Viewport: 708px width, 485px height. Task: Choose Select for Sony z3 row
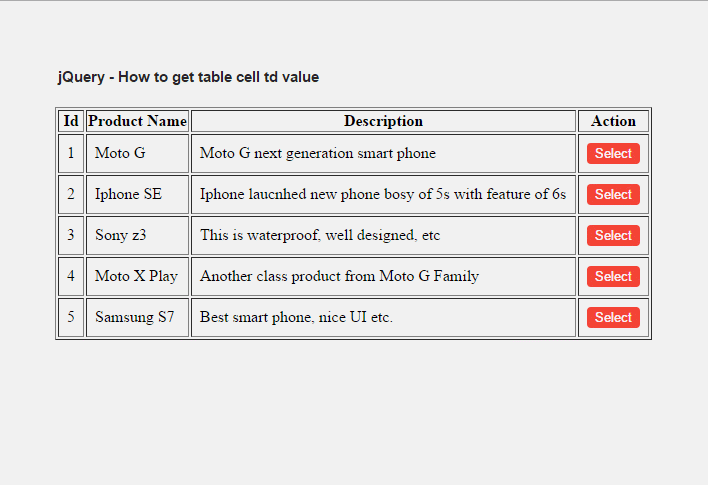(x=613, y=235)
